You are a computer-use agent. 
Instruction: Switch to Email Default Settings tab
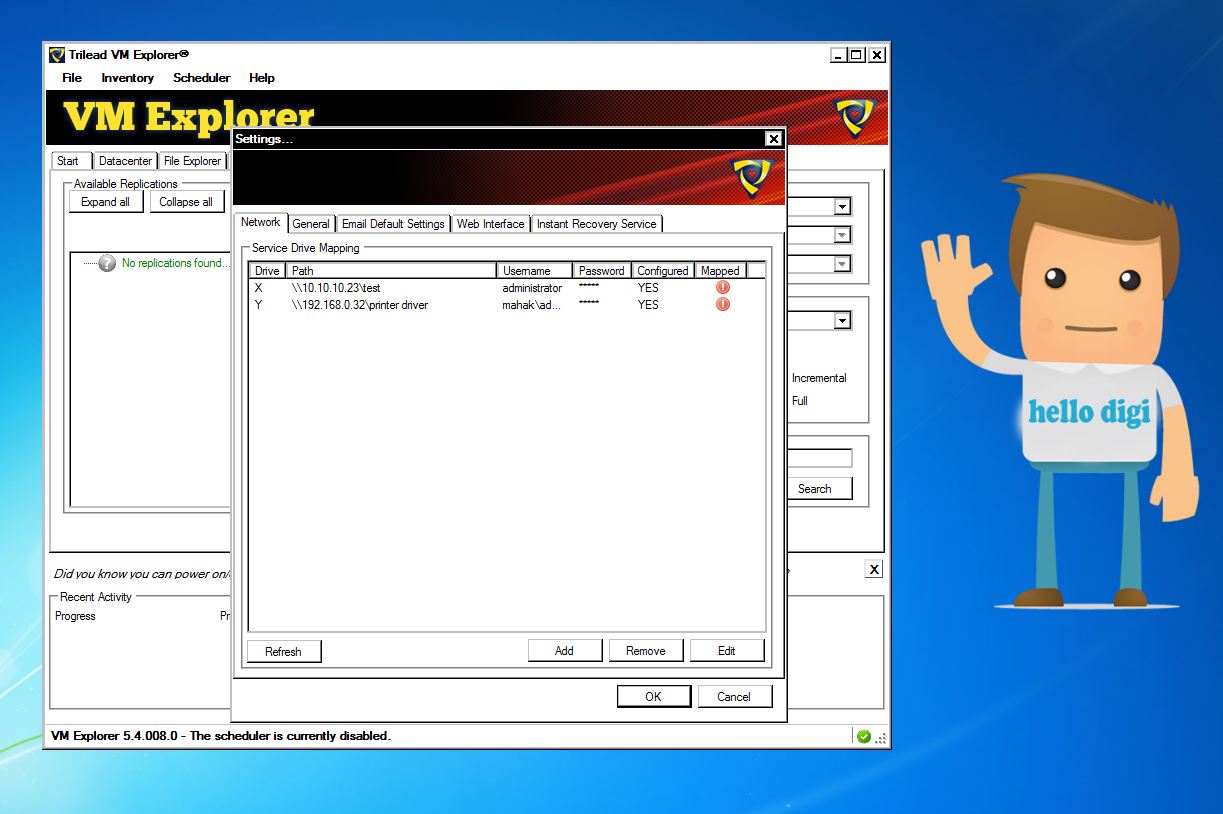[x=393, y=224]
